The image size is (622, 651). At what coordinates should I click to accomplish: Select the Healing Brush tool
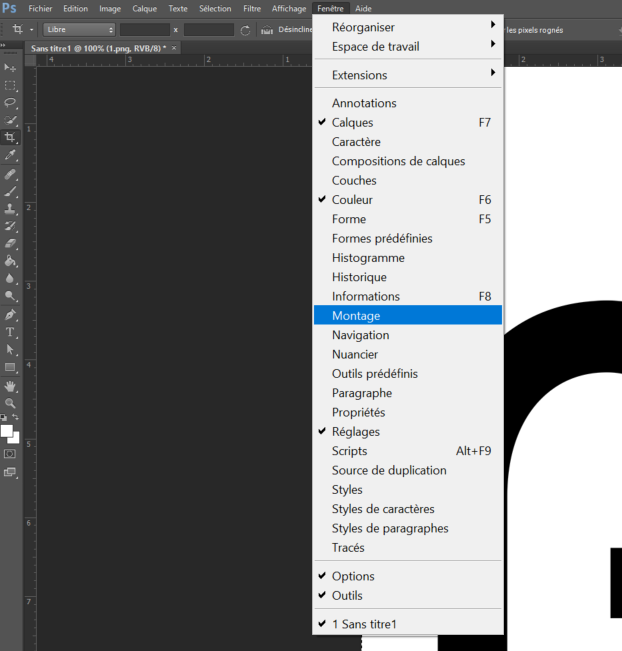pos(10,174)
